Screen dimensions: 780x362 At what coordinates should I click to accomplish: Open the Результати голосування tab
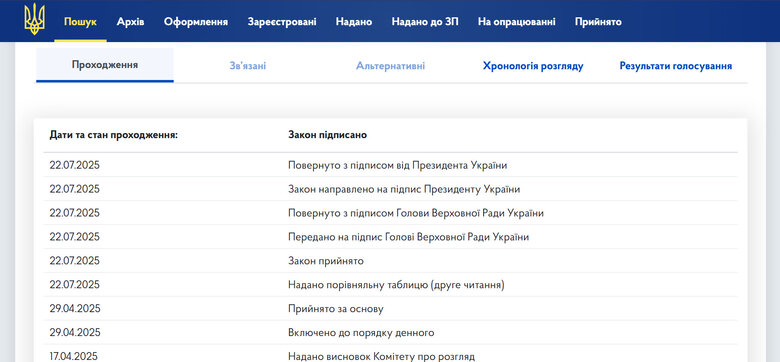tap(676, 66)
